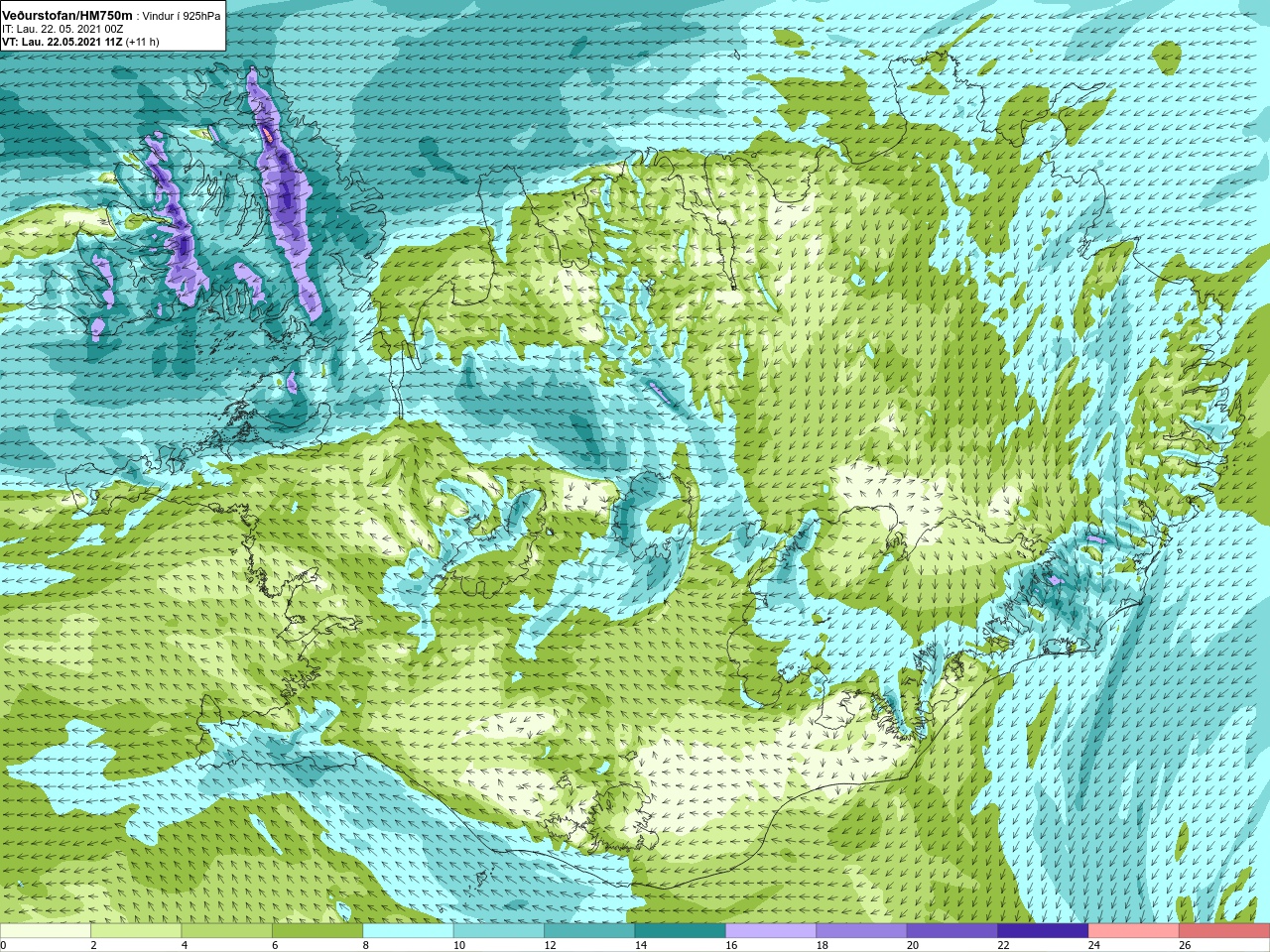
Task: Choose the dark teal 14–16 legend swatch
Action: coord(681,931)
